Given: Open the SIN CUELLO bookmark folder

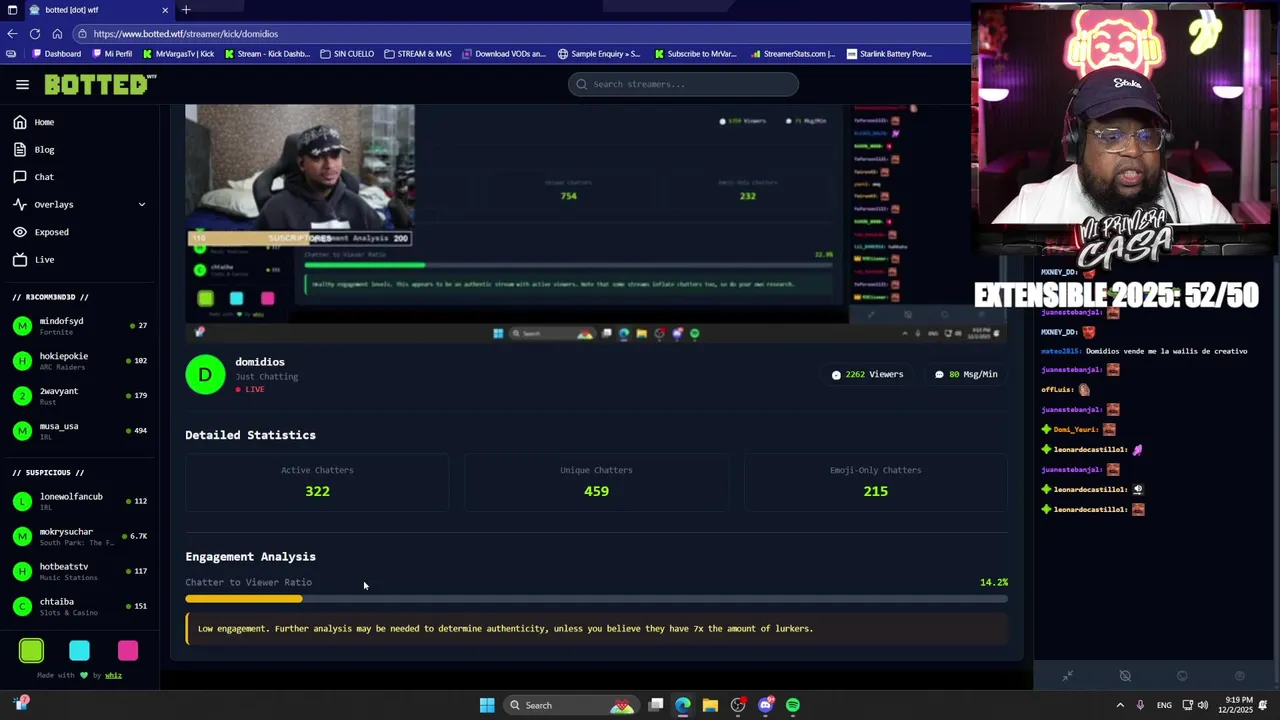Looking at the screenshot, I should pos(347,54).
